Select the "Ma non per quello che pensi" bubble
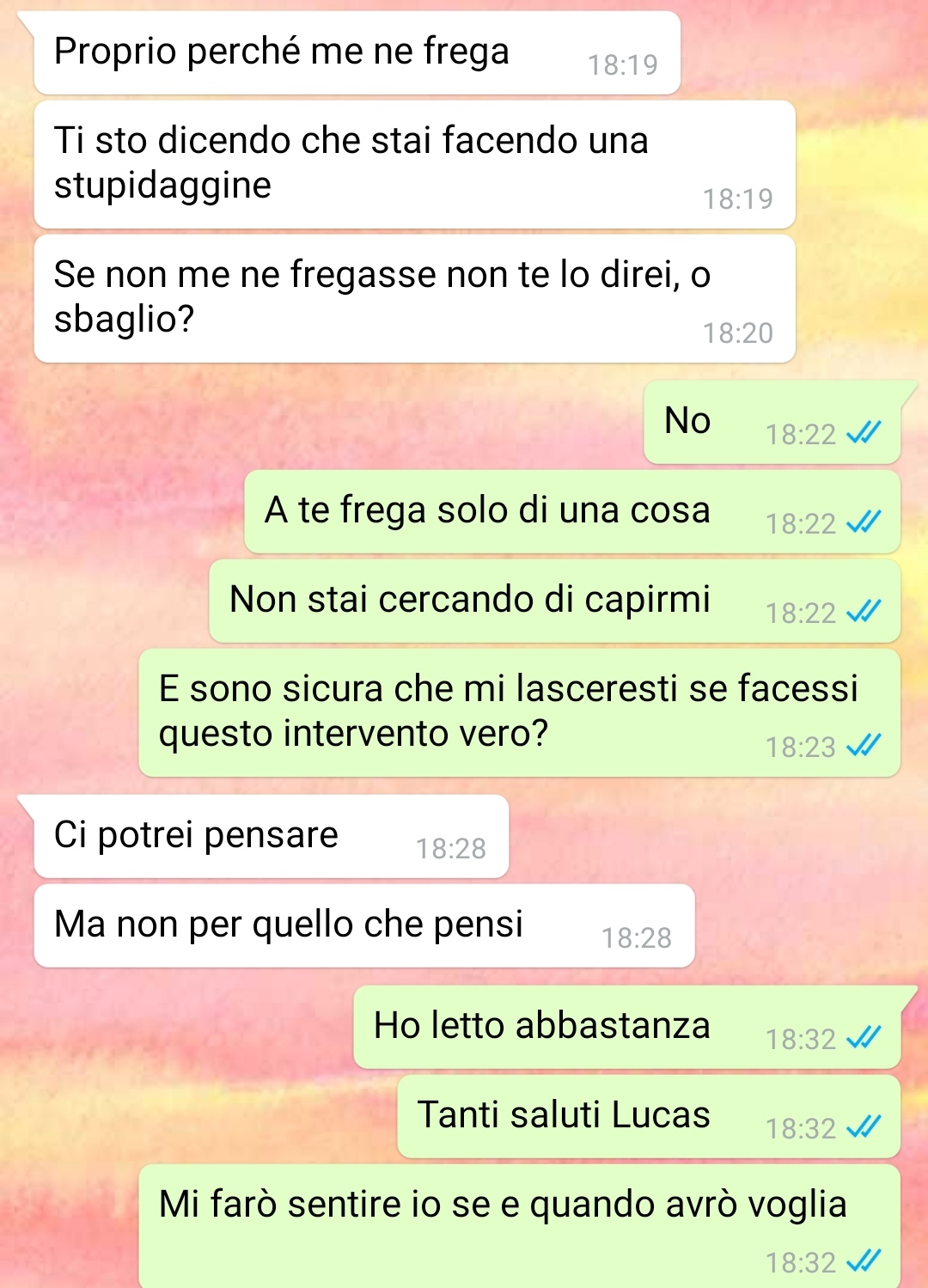The width and height of the screenshot is (928, 1288). tap(364, 925)
